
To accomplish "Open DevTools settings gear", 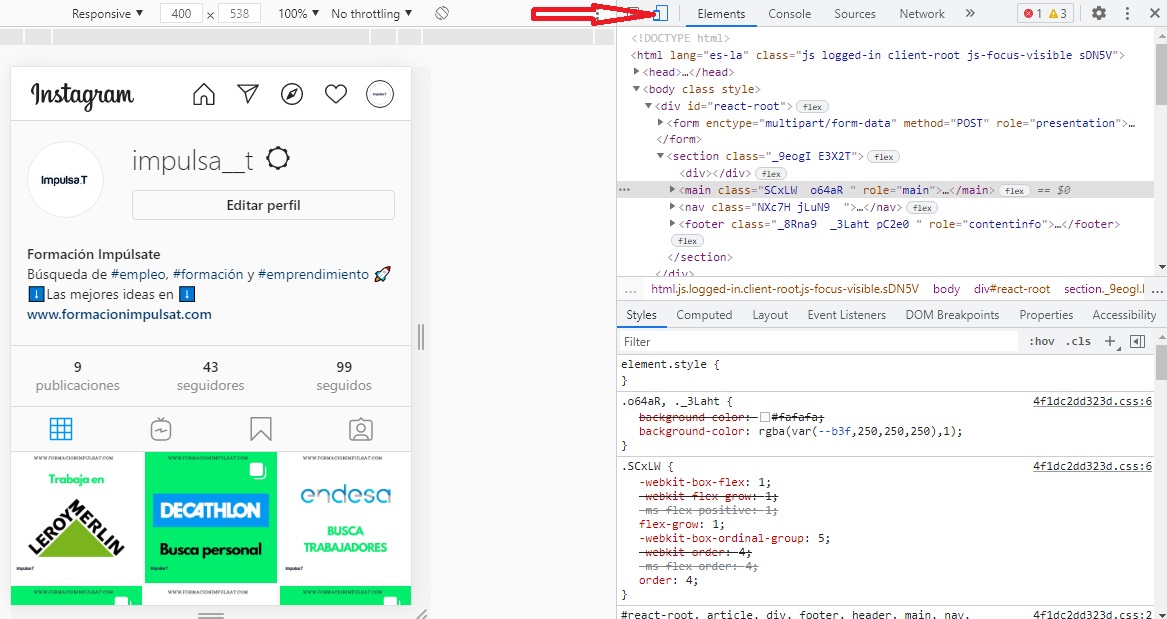I will click(x=1099, y=14).
